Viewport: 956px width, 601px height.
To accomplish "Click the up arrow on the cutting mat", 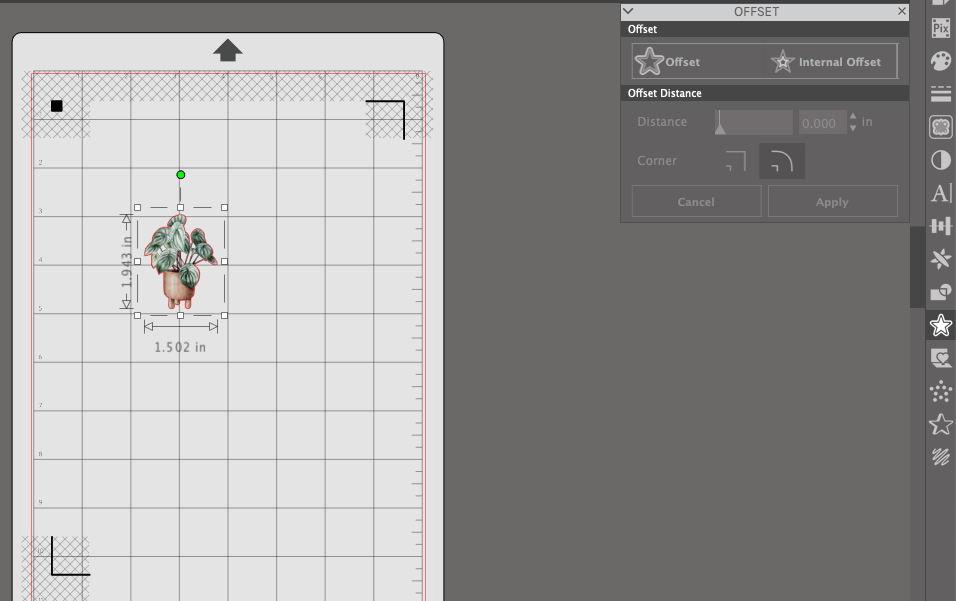I will [227, 51].
